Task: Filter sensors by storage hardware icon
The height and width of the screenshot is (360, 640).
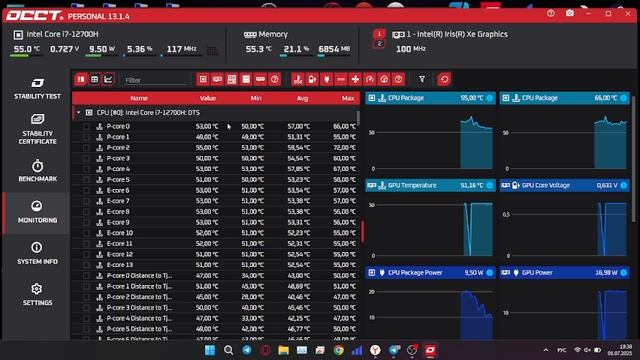Action: (246, 80)
